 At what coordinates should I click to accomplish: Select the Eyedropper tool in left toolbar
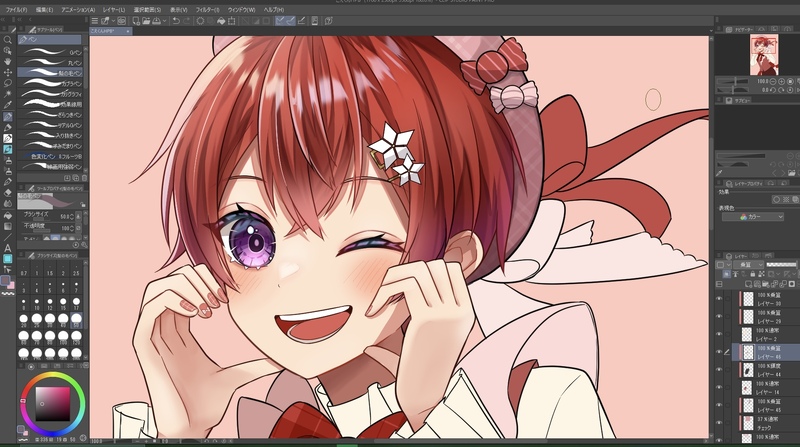[x=8, y=105]
